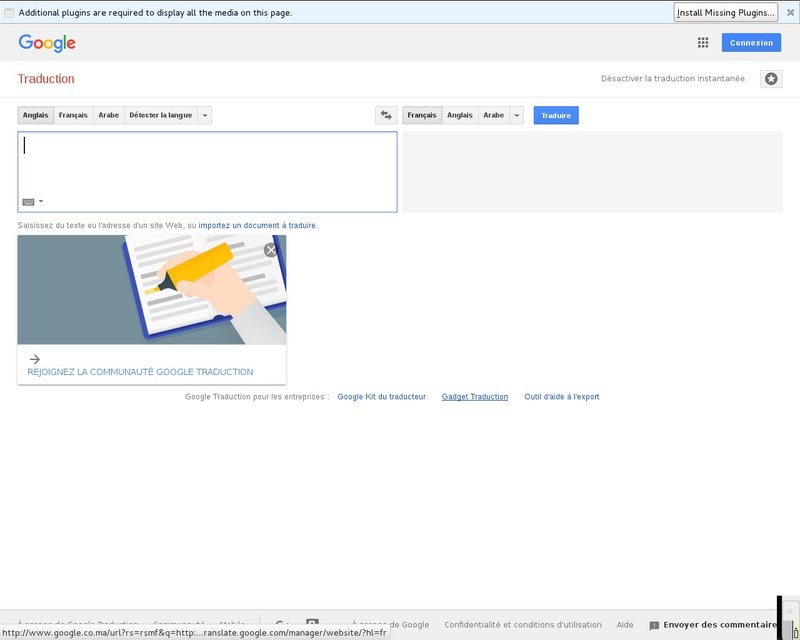Swap source and target languages

[x=386, y=115]
